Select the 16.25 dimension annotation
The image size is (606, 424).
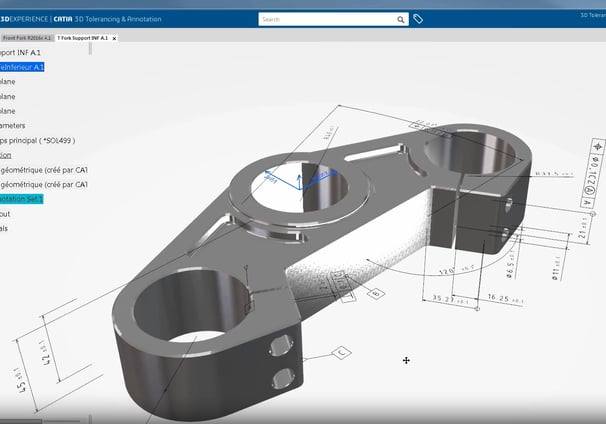click(x=505, y=298)
